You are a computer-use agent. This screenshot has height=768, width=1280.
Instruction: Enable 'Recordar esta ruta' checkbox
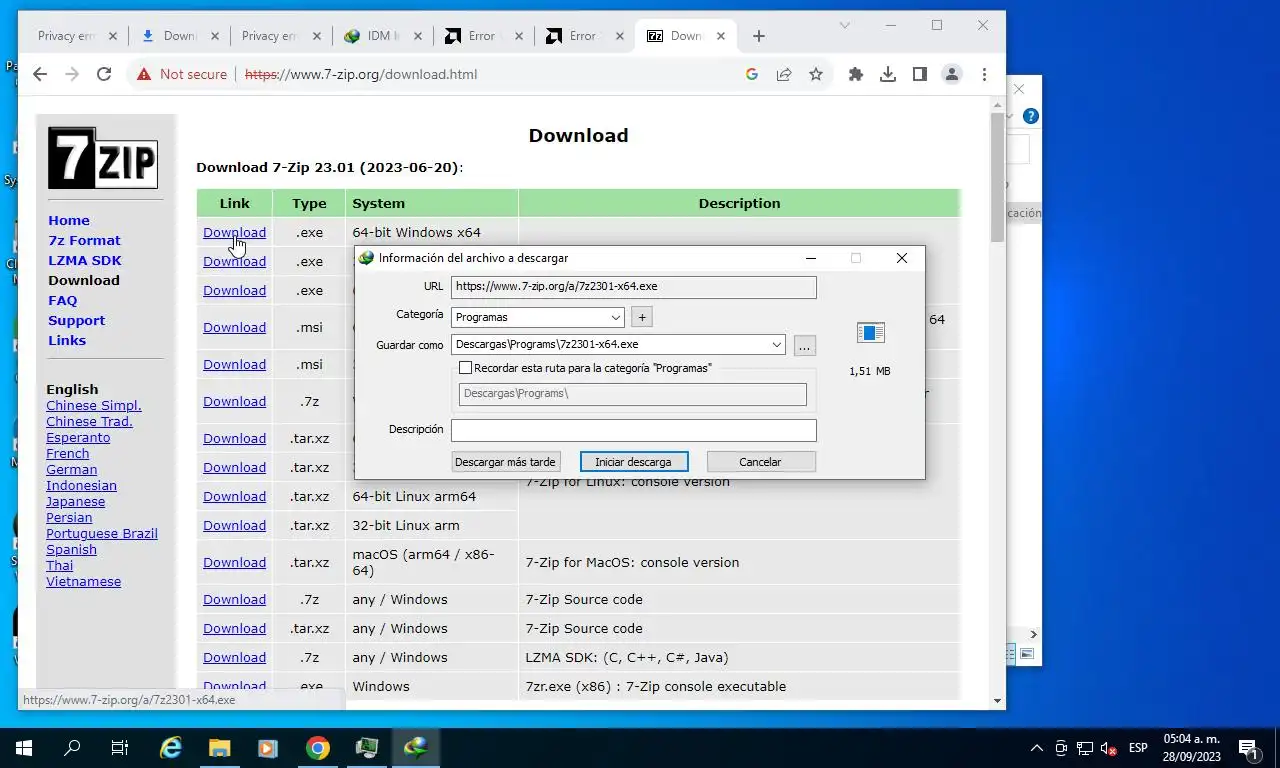pyautogui.click(x=465, y=368)
